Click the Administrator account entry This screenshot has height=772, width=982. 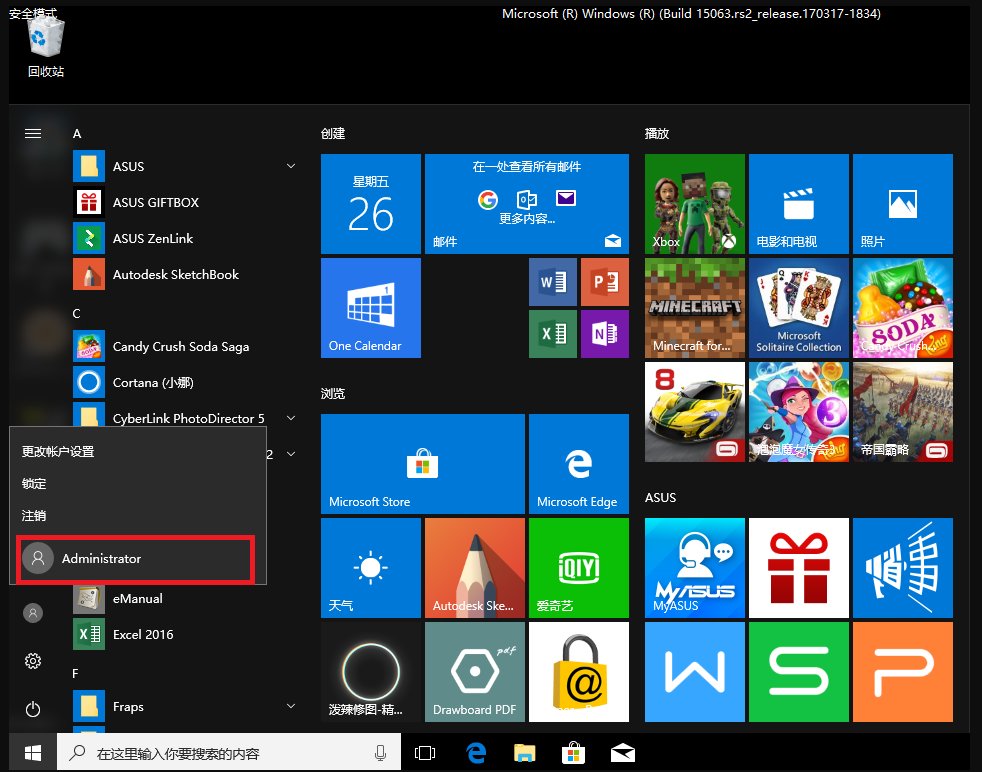tap(136, 559)
